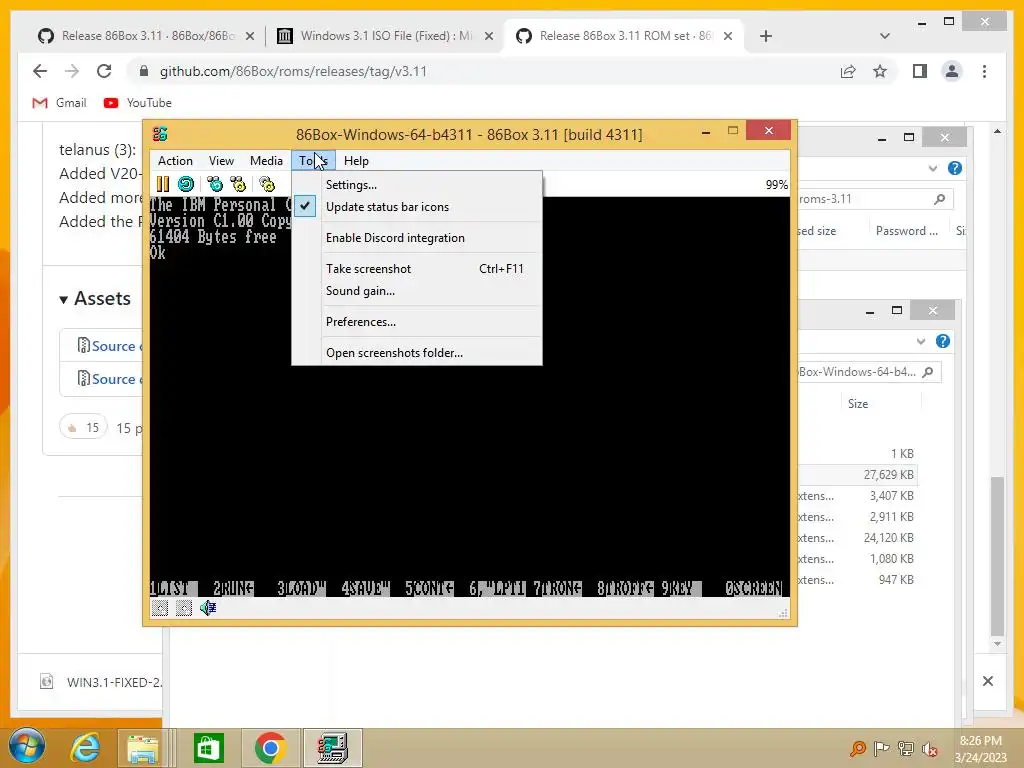Toggle Update status bar icons
This screenshot has width=1024, height=768.
pos(417,207)
